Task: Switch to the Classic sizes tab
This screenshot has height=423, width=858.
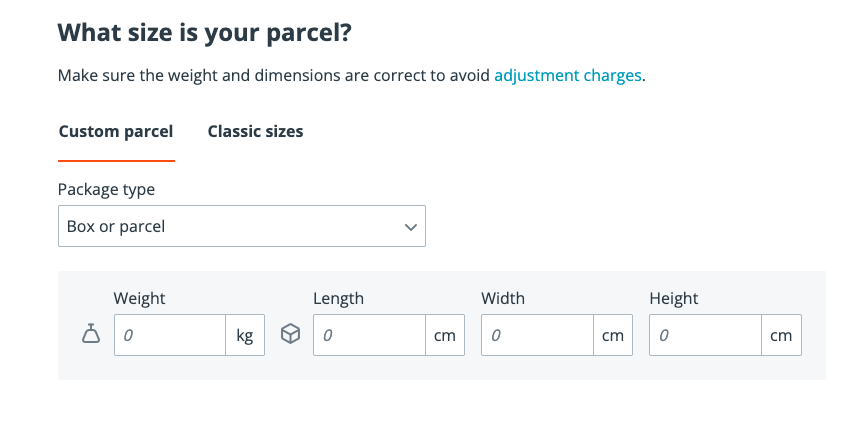Action: click(255, 131)
